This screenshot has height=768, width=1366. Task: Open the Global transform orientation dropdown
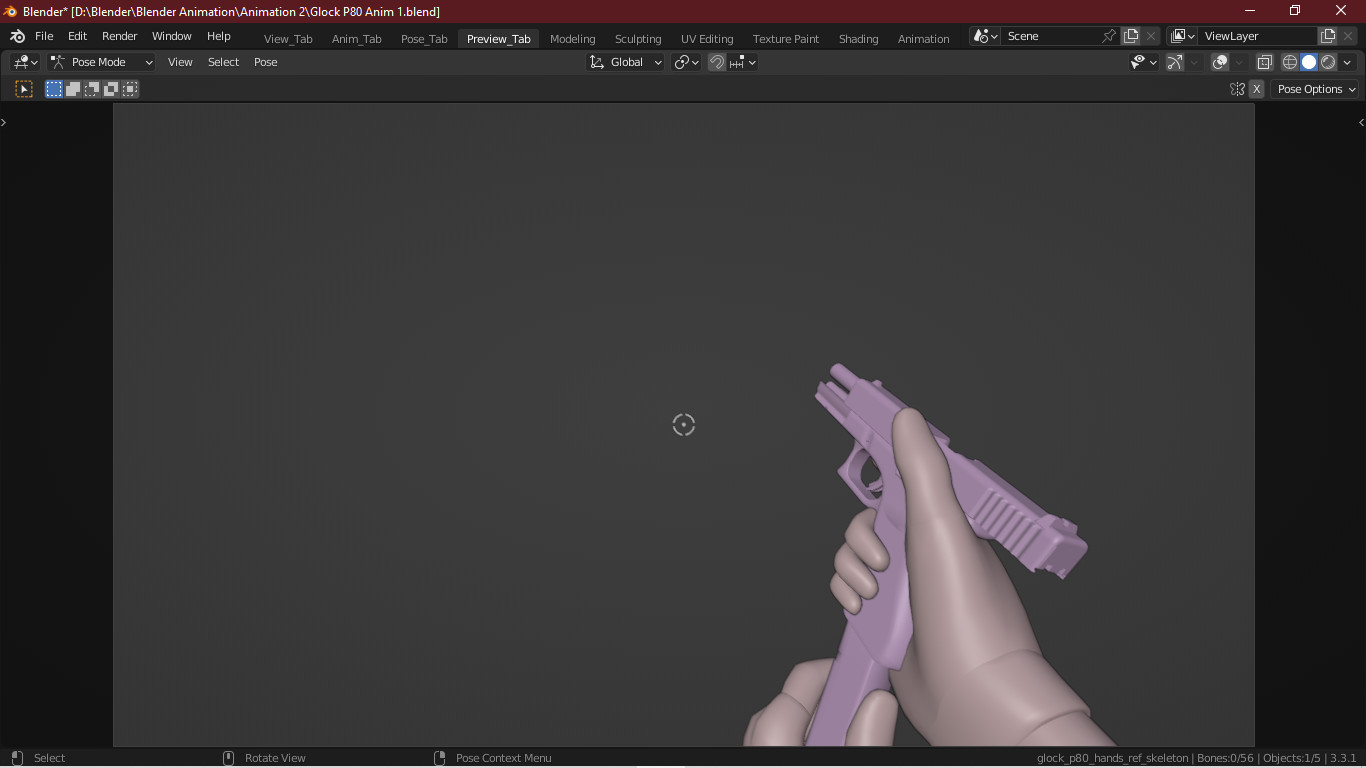click(x=625, y=61)
